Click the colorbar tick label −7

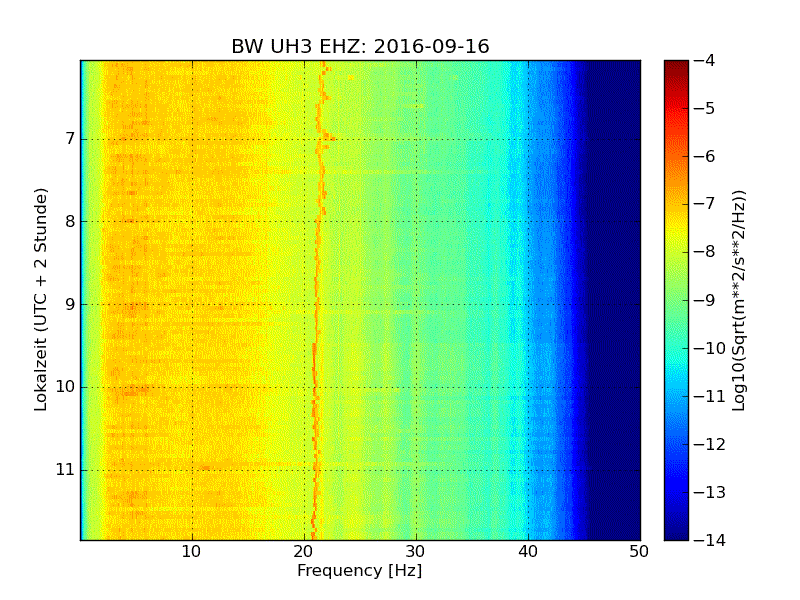point(705,204)
